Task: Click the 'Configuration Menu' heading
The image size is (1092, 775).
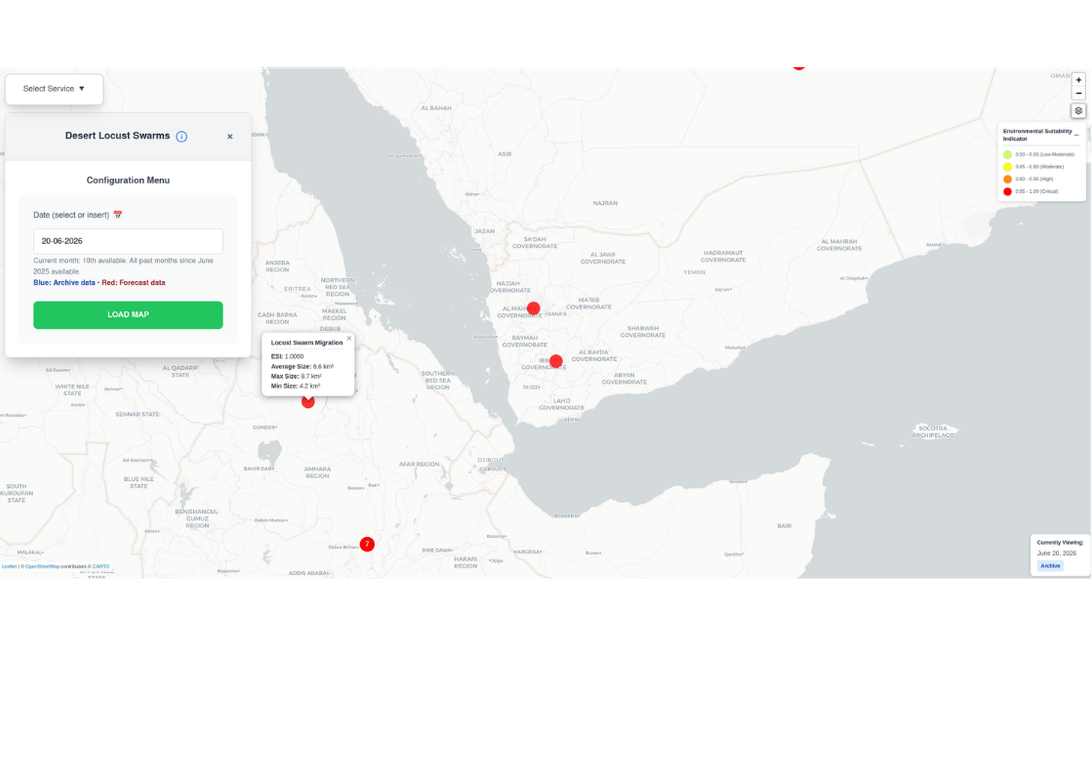Action: (128, 180)
